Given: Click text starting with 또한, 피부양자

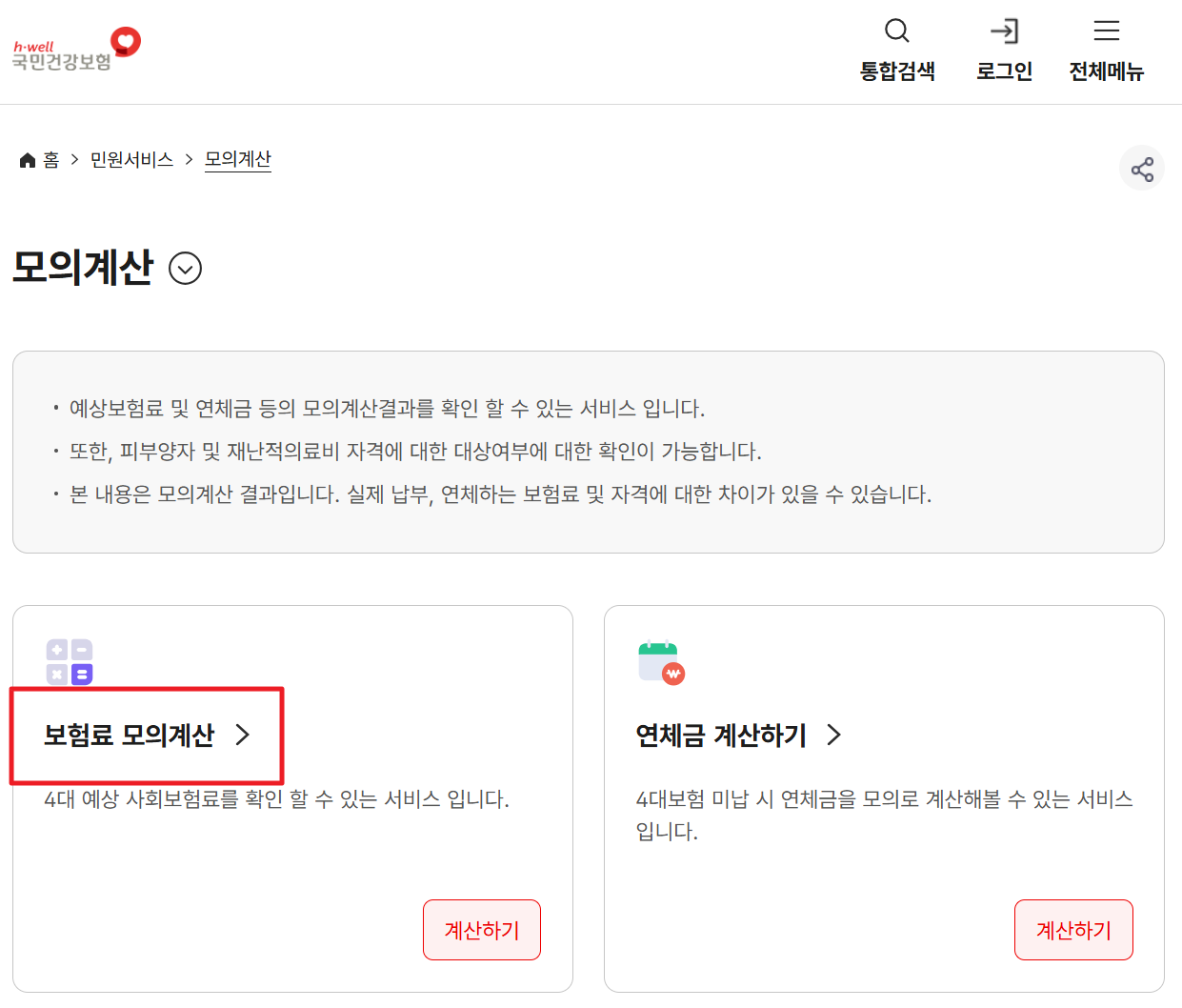Looking at the screenshot, I should pos(415,452).
